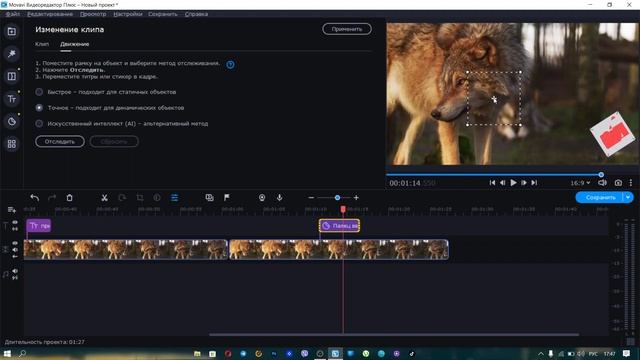Click the rotate clip icon
Screen dimensions: 640x360
click(x=122, y=198)
